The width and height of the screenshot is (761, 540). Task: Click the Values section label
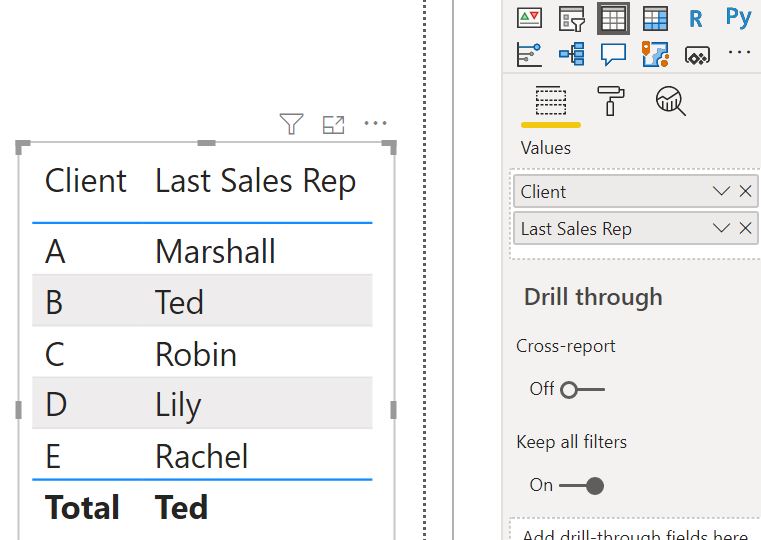click(x=546, y=148)
